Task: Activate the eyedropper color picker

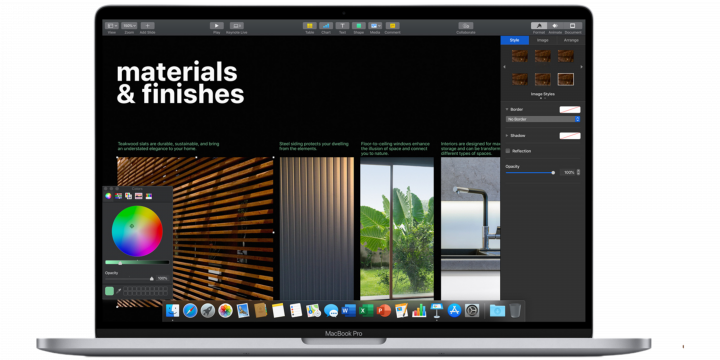Action: point(118,291)
